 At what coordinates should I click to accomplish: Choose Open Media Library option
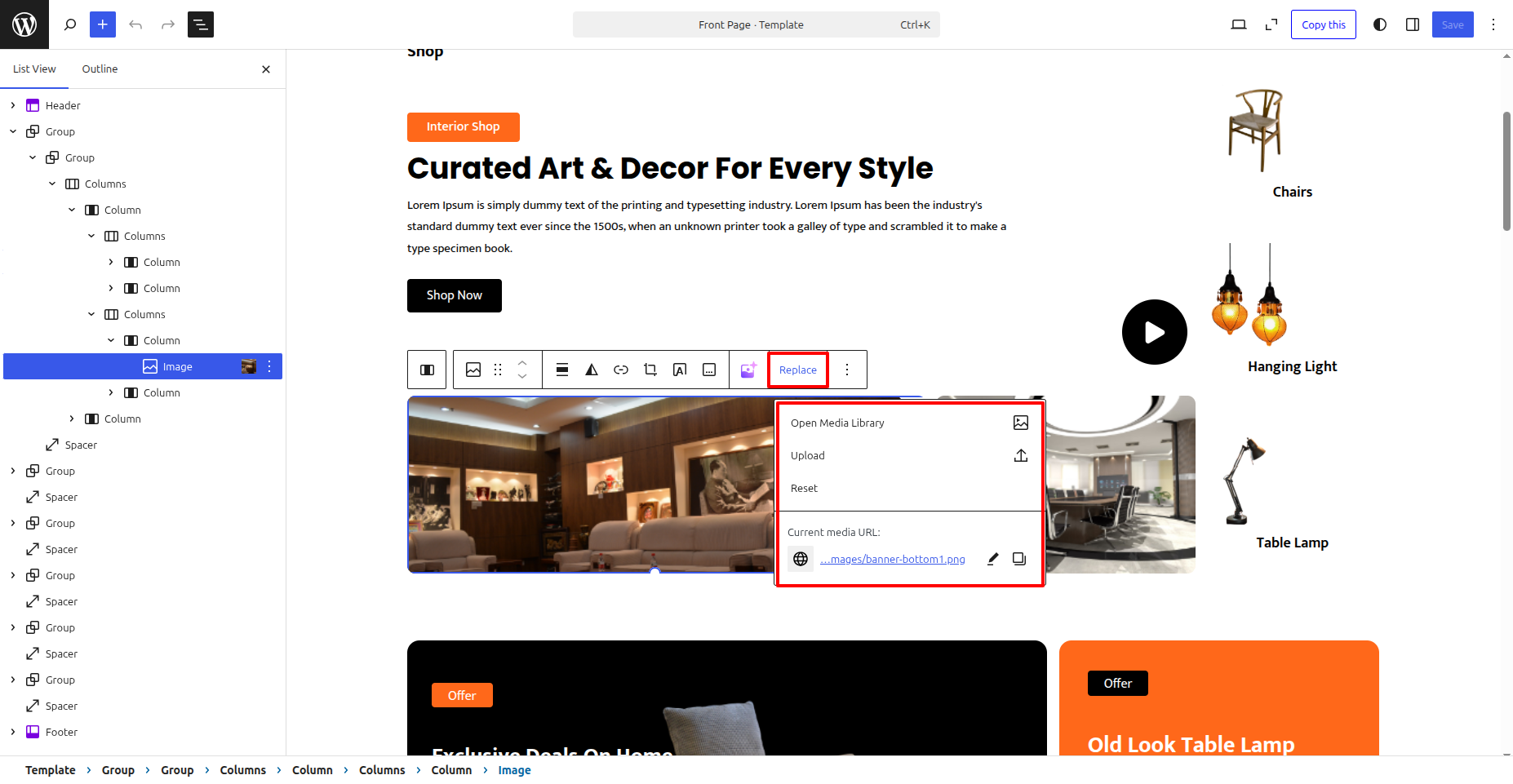tap(837, 423)
